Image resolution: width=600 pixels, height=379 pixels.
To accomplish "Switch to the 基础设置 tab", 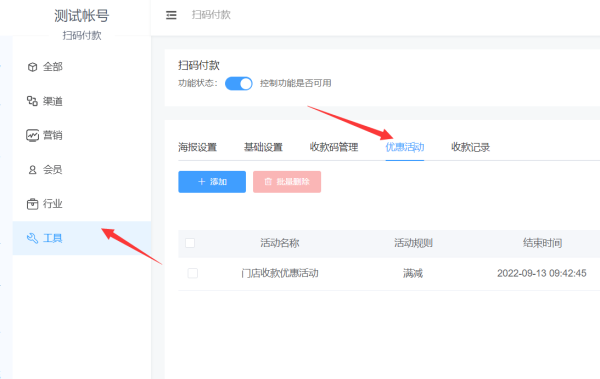I will 263,147.
